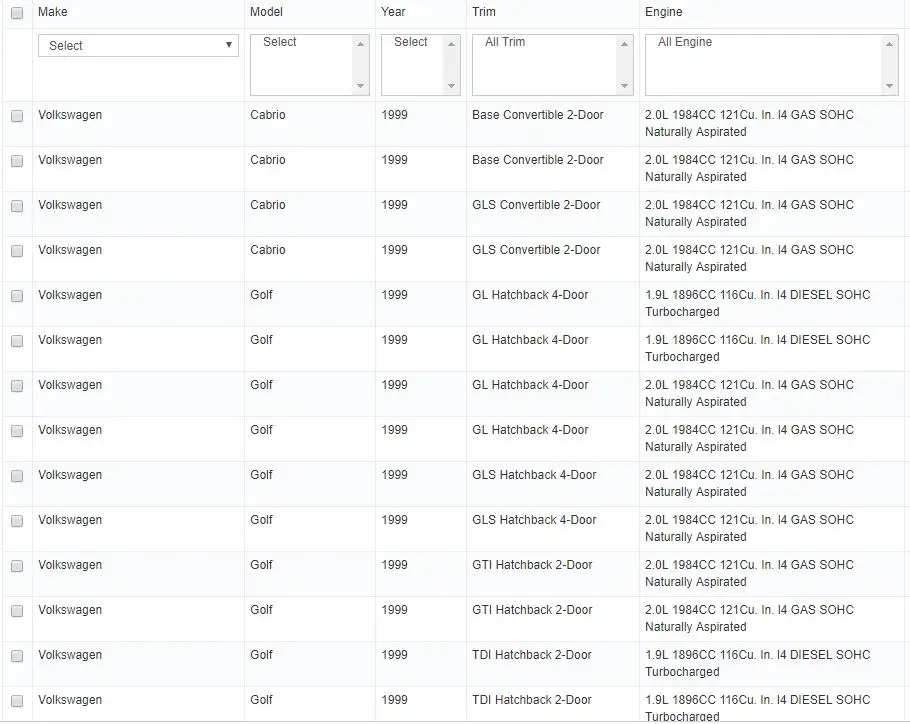Screen dimensions: 910x724
Task: Check the first Golf GL diesel row checkbox
Action: [x=17, y=296]
